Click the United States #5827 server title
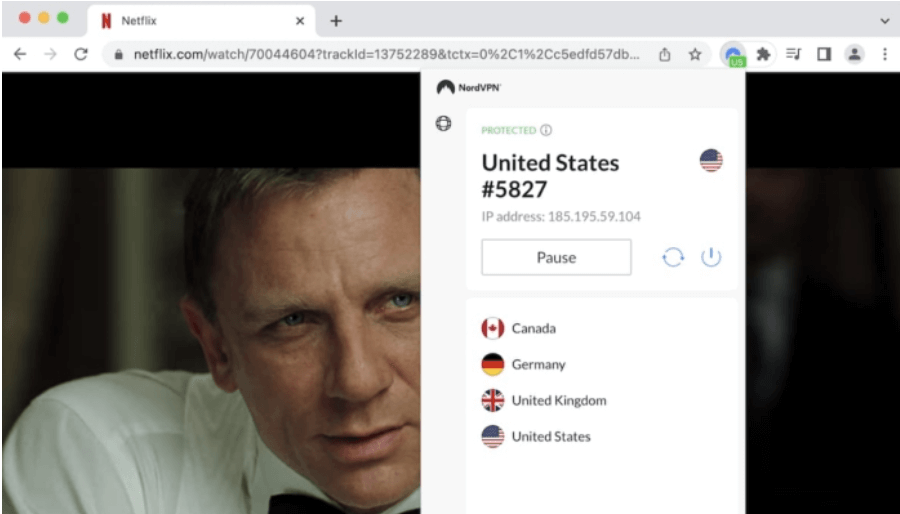This screenshot has width=900, height=514. tap(550, 176)
